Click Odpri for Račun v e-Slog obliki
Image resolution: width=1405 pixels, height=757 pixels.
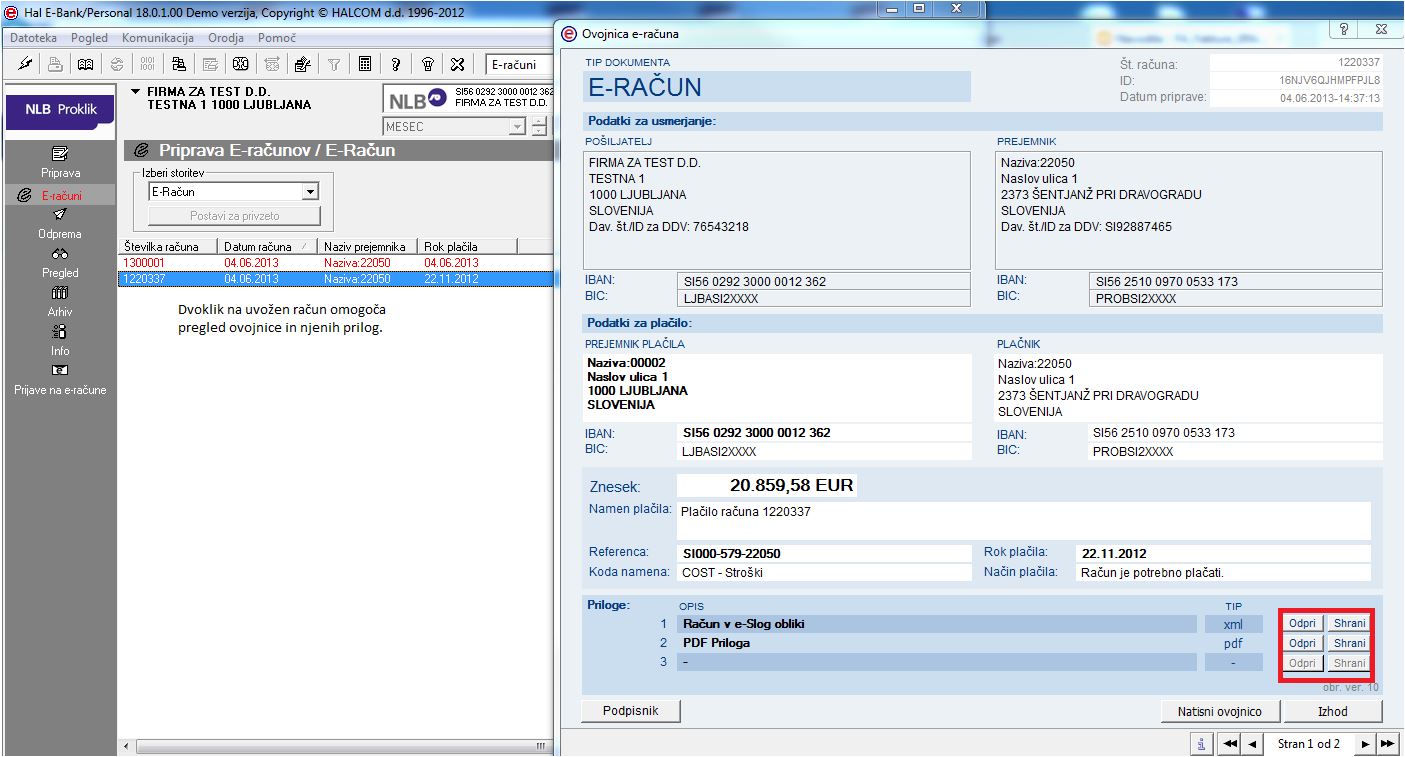point(1302,624)
